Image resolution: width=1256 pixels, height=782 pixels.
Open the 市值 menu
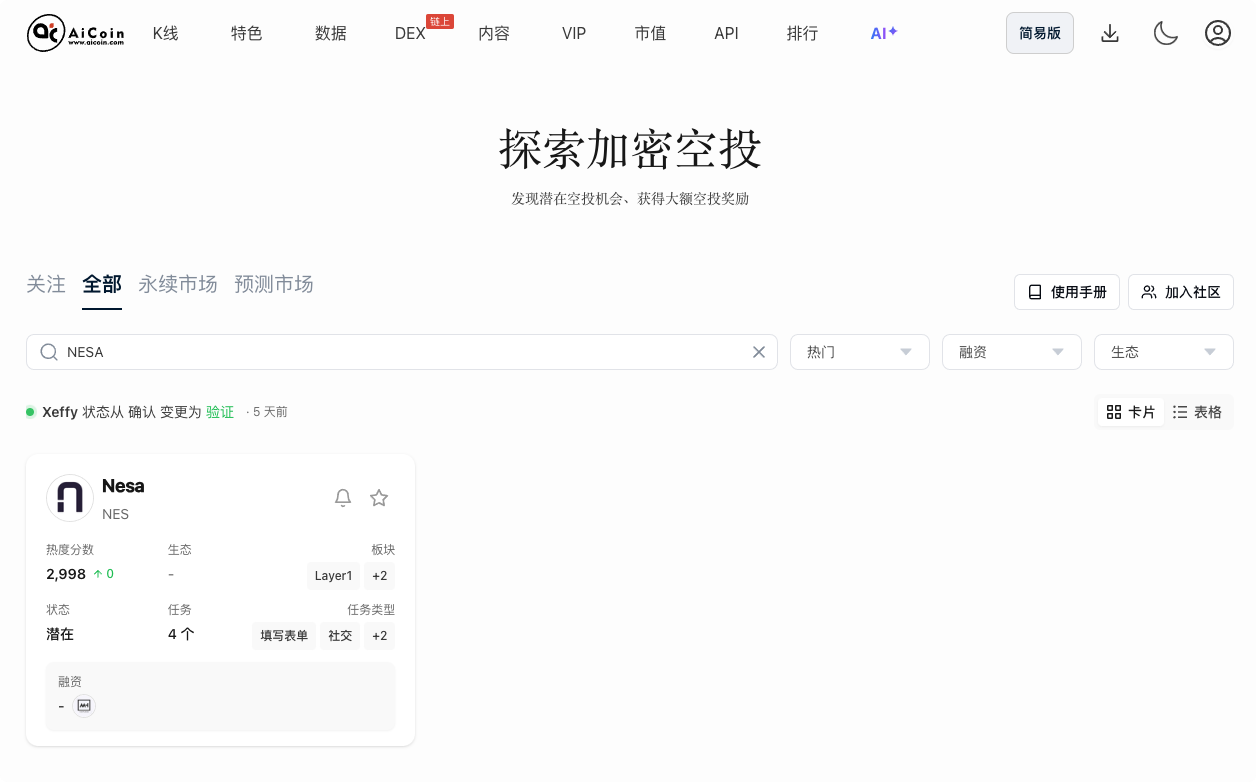coord(650,33)
